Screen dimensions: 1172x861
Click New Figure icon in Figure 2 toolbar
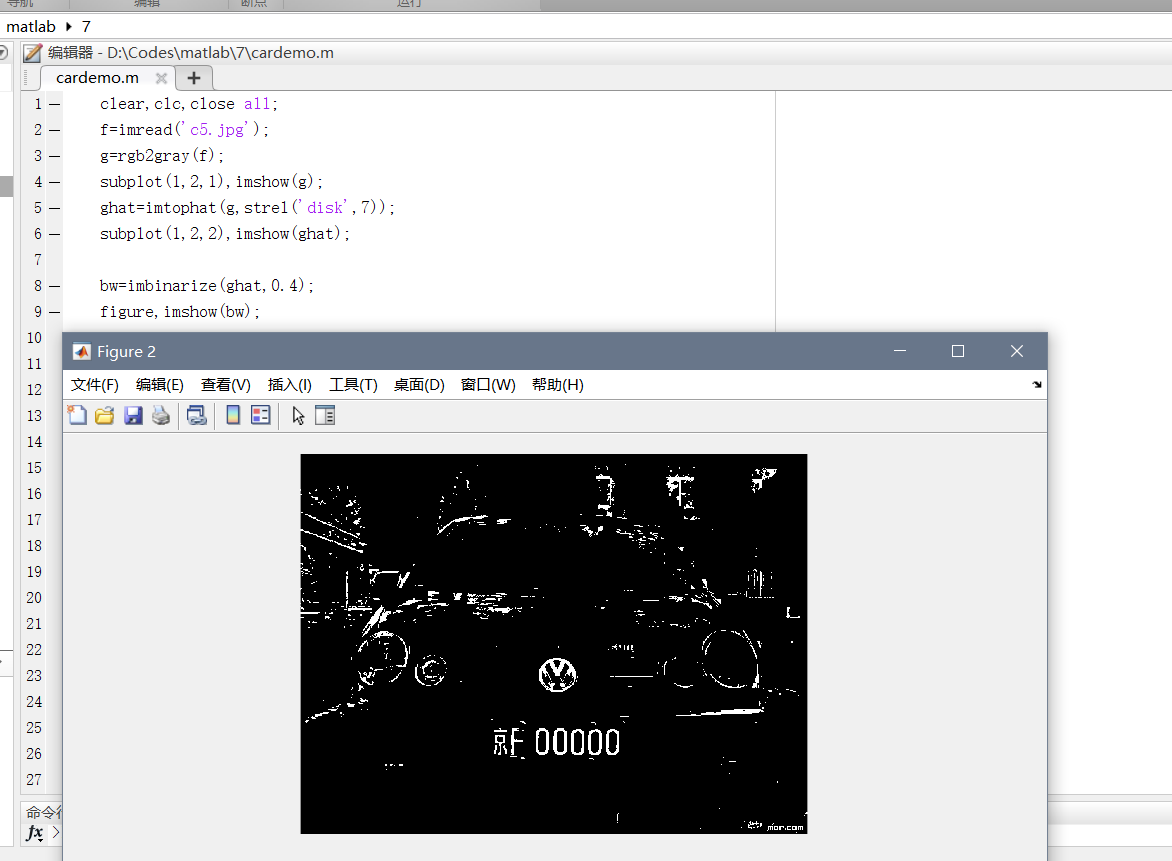click(77, 416)
